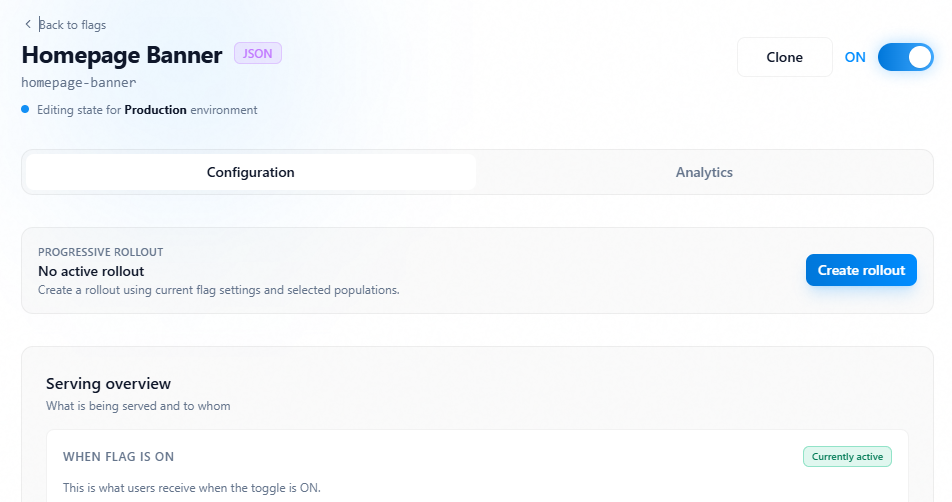Click the back chevron arrow icon
The image size is (952, 502).
coord(27,24)
